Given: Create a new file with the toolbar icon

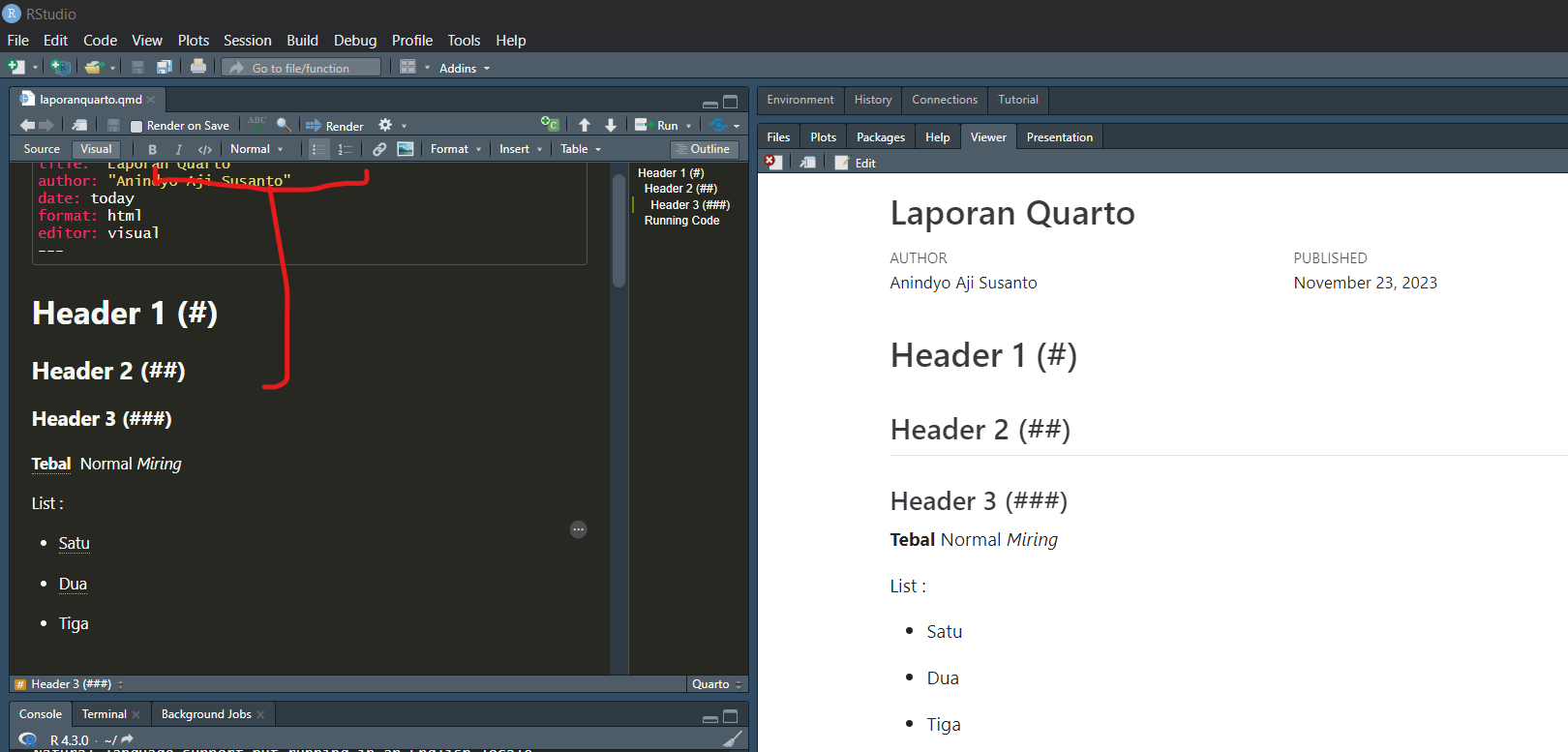Looking at the screenshot, I should (x=16, y=68).
